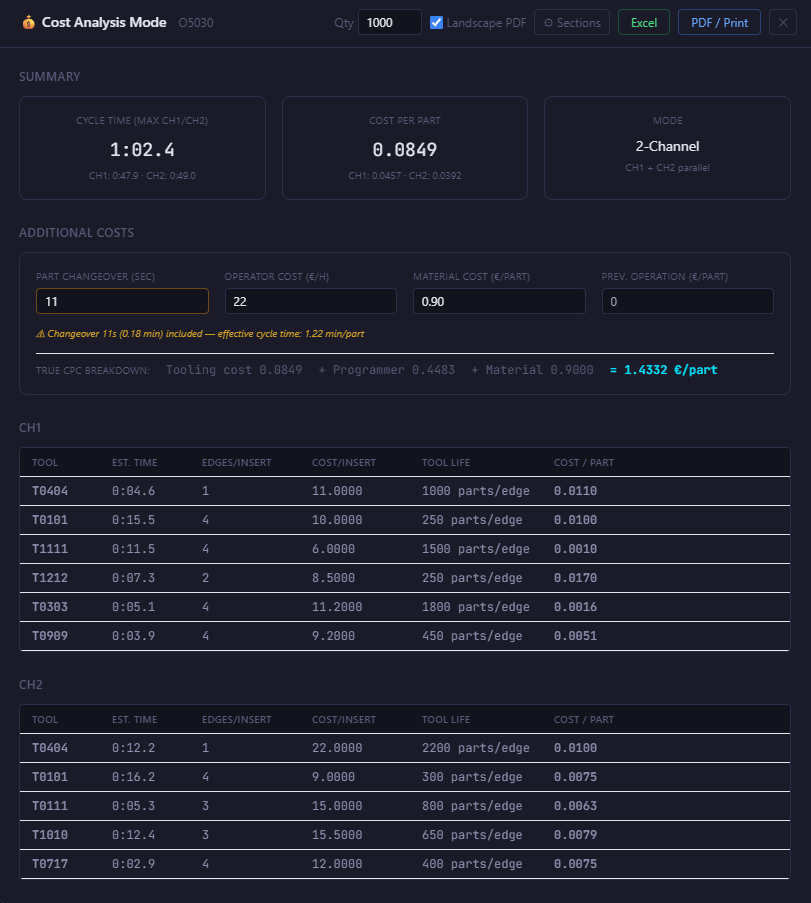Select T0909 tool row in CH1
The height and width of the screenshot is (903, 811).
404,636
